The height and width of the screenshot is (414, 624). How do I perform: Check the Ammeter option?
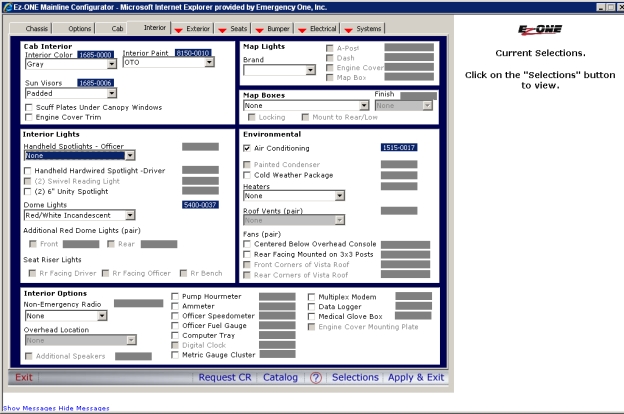pyautogui.click(x=175, y=306)
